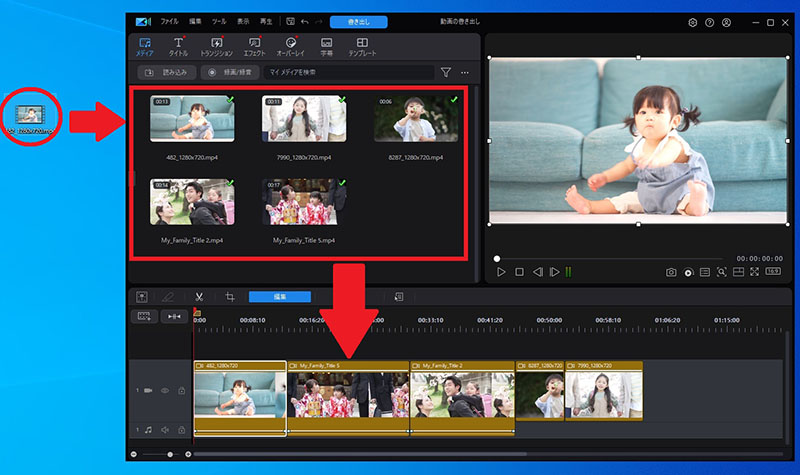Split the clip with the scissors icon

point(199,296)
